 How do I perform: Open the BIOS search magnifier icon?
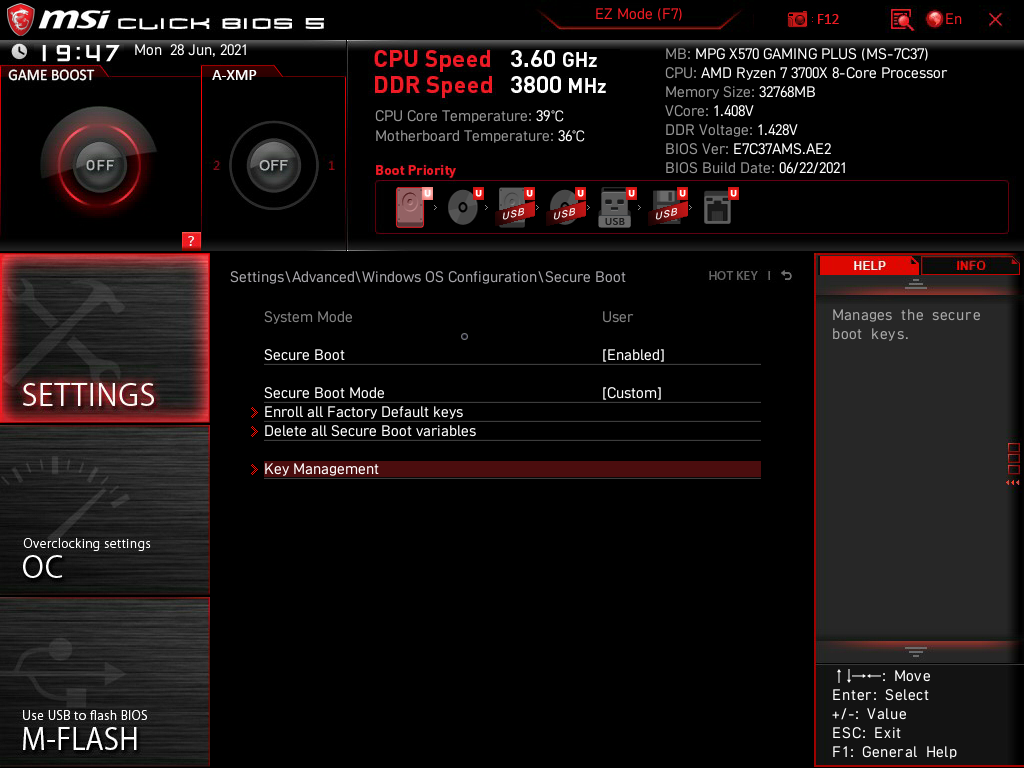[x=902, y=20]
